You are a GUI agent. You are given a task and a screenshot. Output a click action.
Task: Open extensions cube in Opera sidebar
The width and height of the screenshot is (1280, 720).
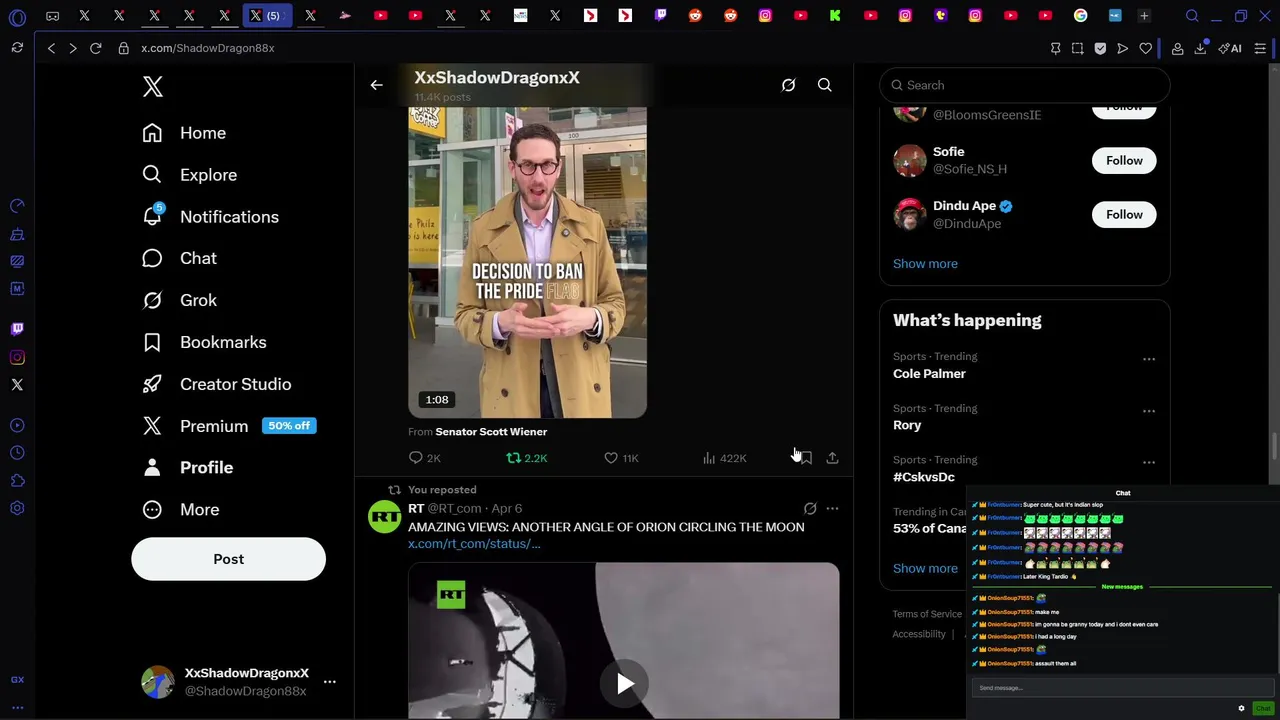pos(17,481)
